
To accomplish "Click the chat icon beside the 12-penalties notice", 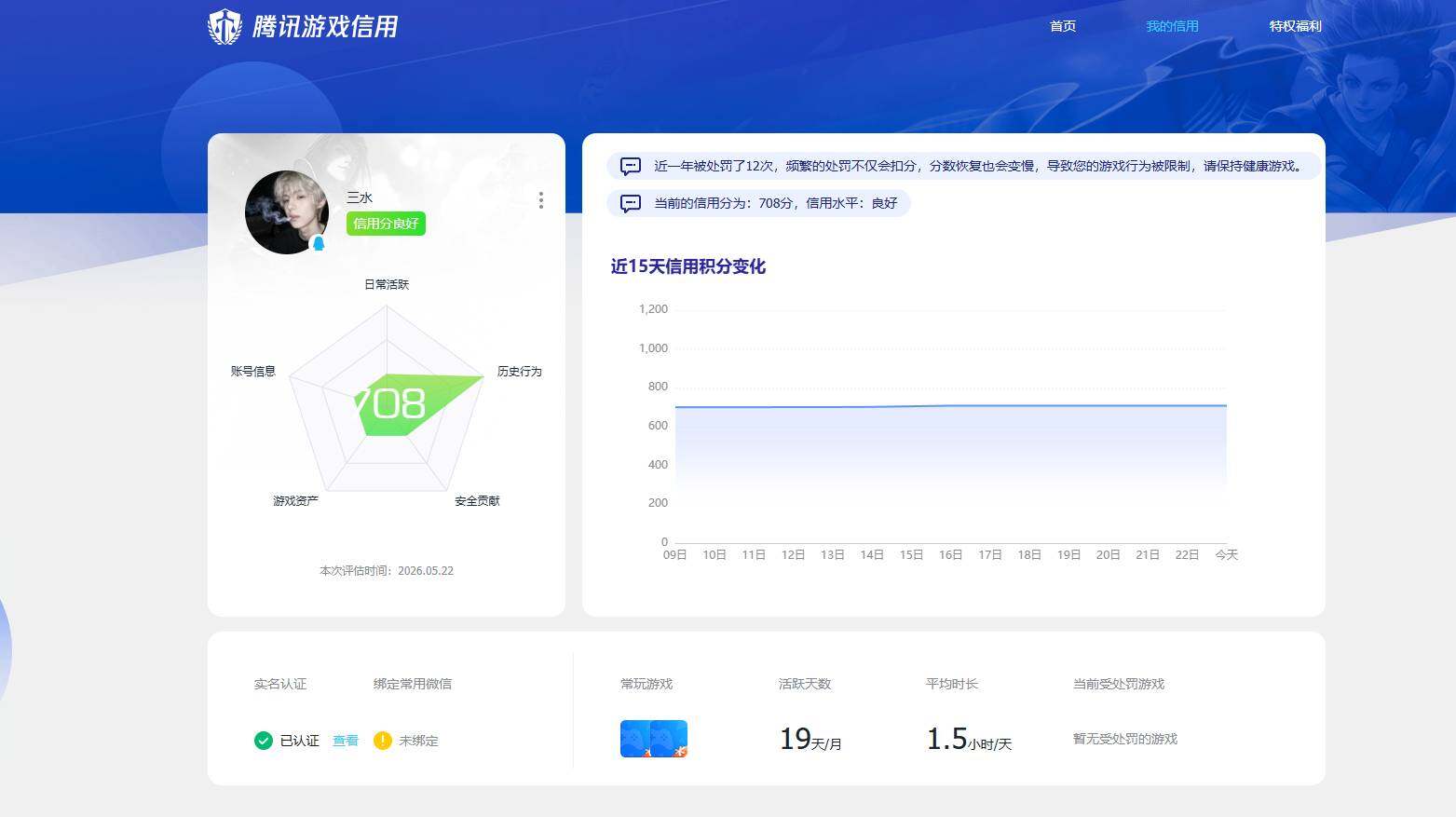I will (631, 167).
